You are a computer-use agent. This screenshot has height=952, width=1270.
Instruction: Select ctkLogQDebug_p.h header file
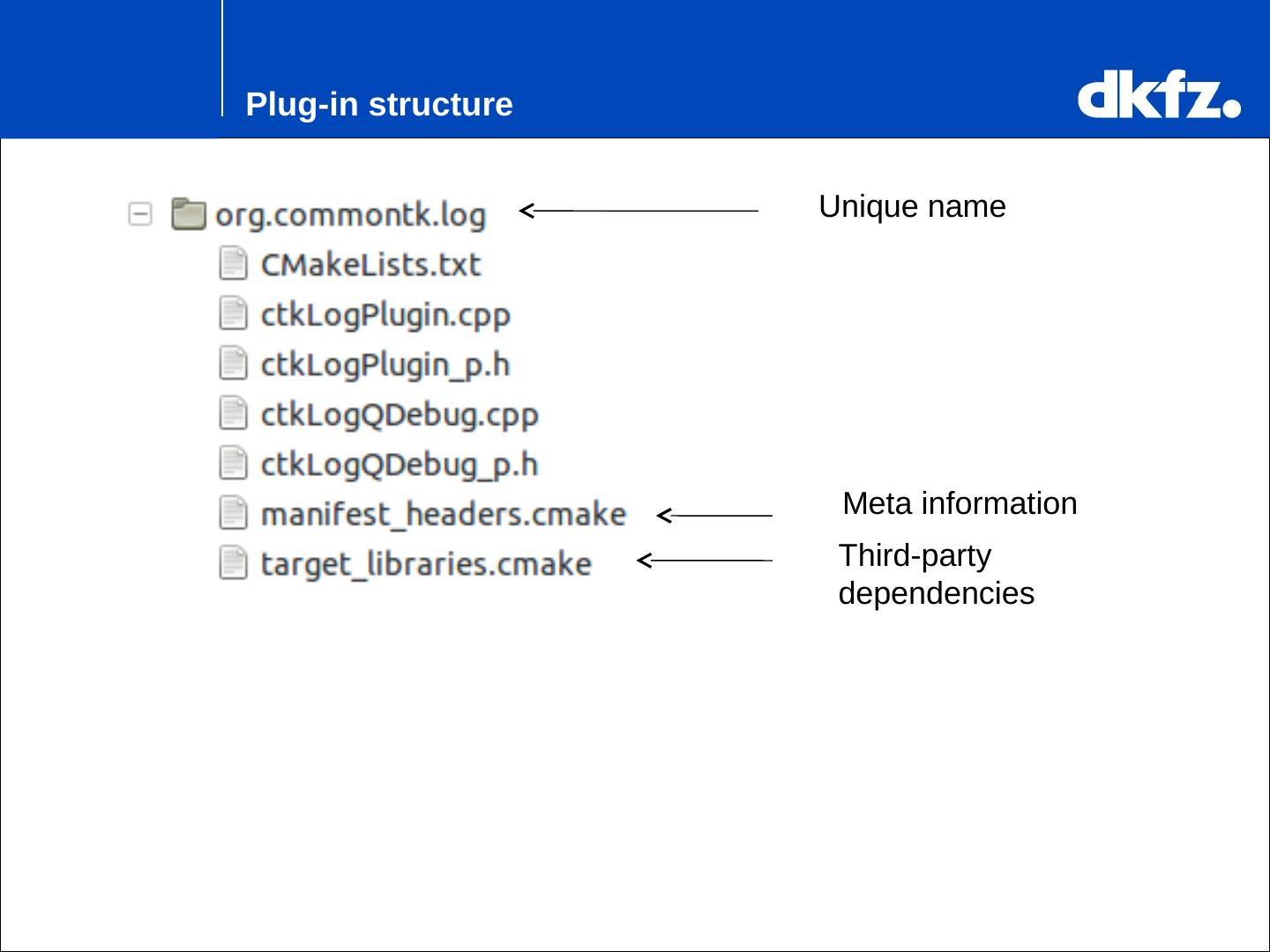point(400,465)
